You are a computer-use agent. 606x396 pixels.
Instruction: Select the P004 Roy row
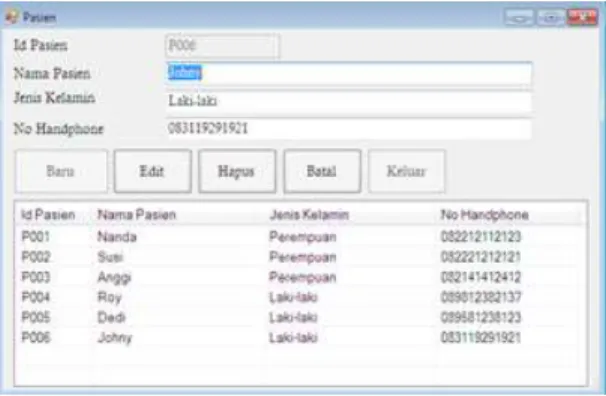click(300, 297)
